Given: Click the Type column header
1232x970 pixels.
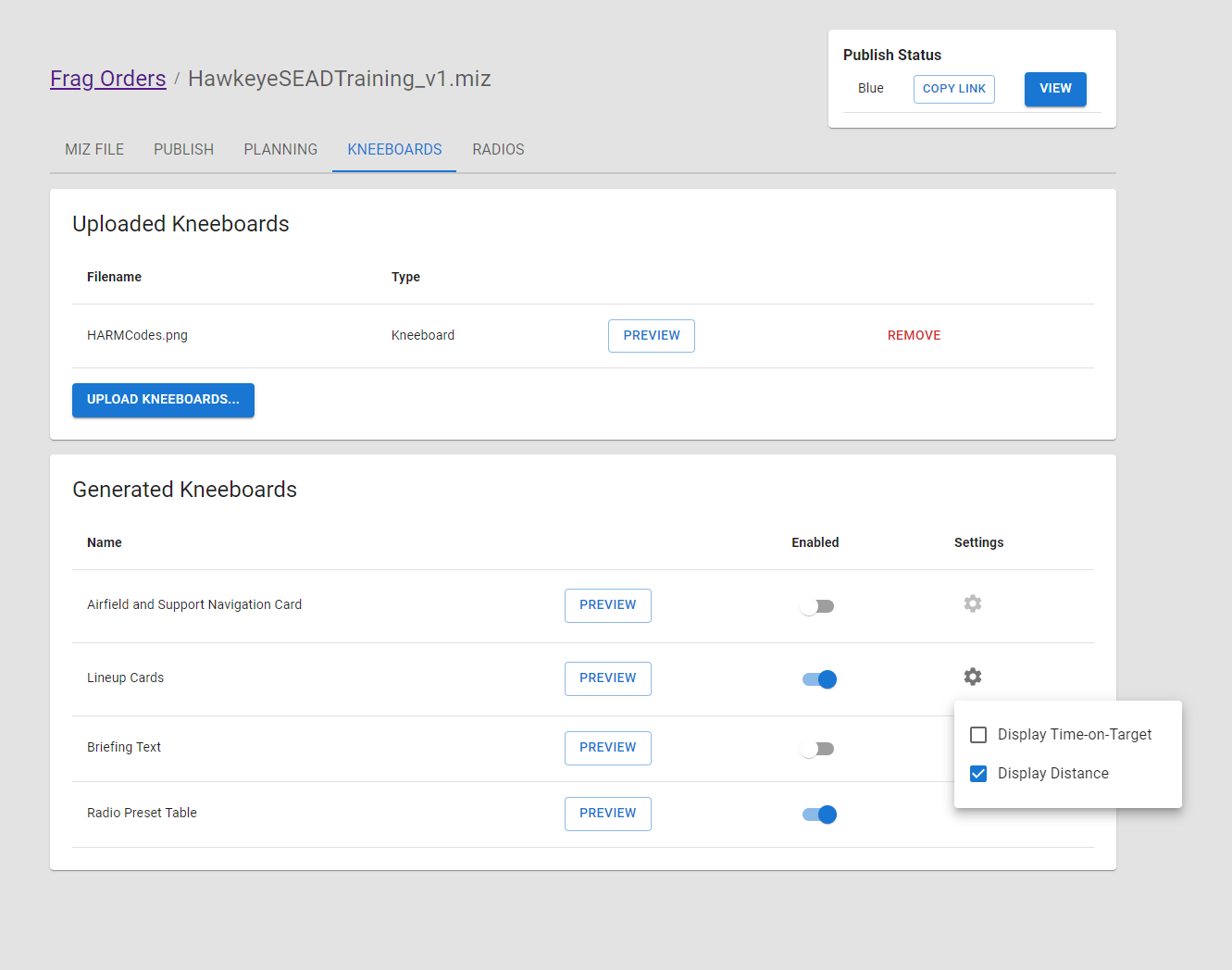Looking at the screenshot, I should pyautogui.click(x=405, y=277).
